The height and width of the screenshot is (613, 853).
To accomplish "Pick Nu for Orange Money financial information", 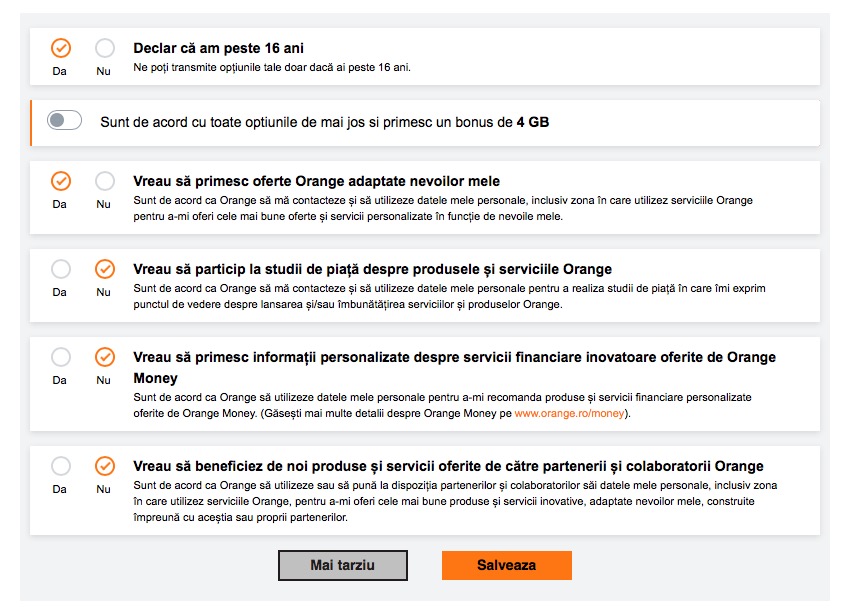I will click(104, 357).
